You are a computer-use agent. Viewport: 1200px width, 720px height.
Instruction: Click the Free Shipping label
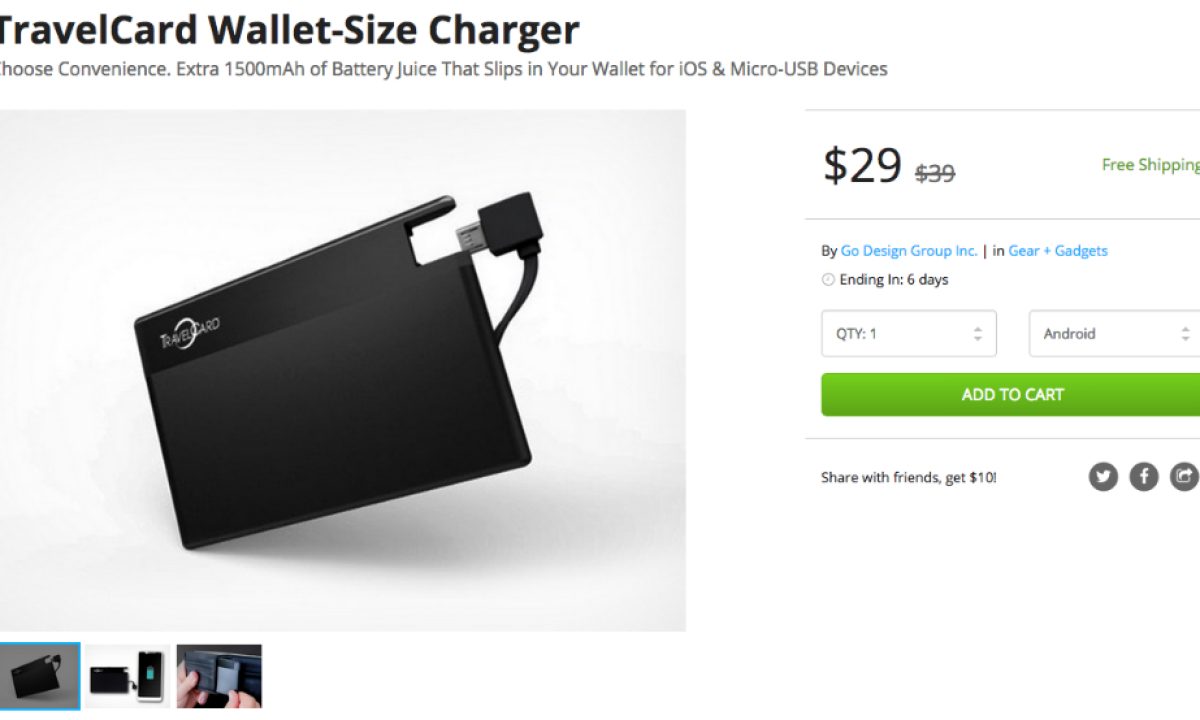[x=1150, y=165]
